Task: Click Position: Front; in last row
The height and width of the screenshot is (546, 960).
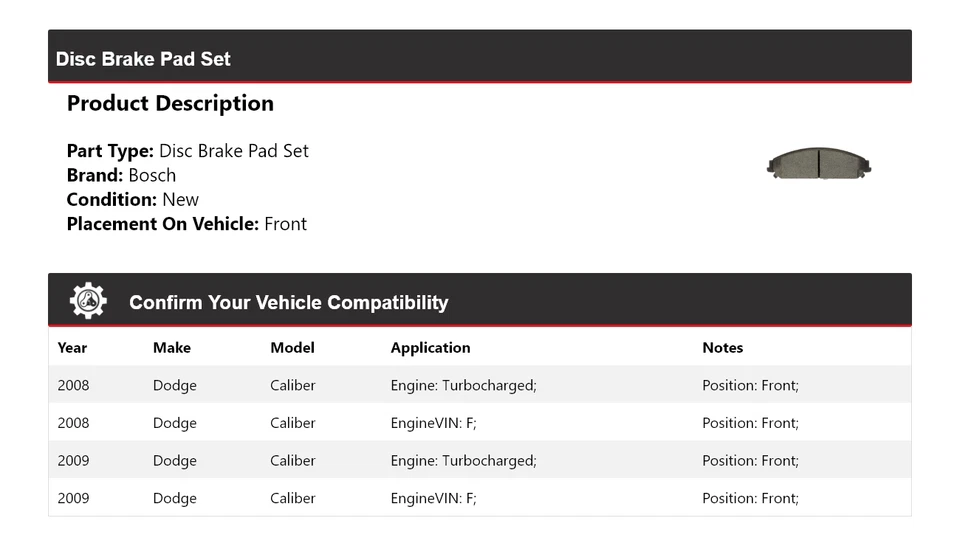Action: click(x=750, y=498)
